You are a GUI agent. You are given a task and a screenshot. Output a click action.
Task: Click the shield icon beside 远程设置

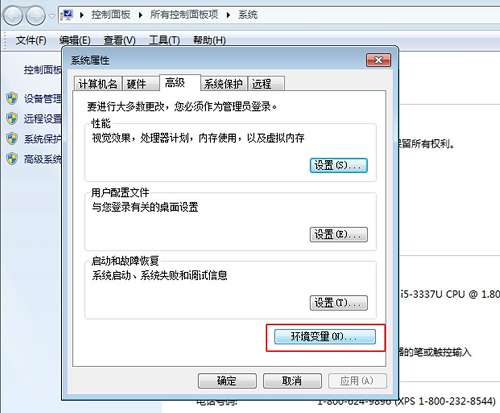click(12, 118)
